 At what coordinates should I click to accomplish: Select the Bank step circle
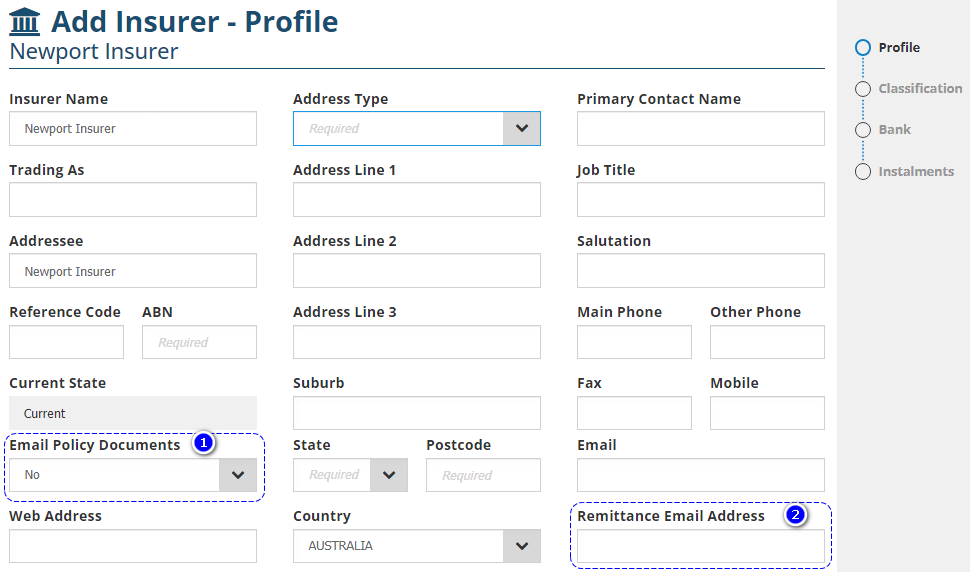[863, 130]
